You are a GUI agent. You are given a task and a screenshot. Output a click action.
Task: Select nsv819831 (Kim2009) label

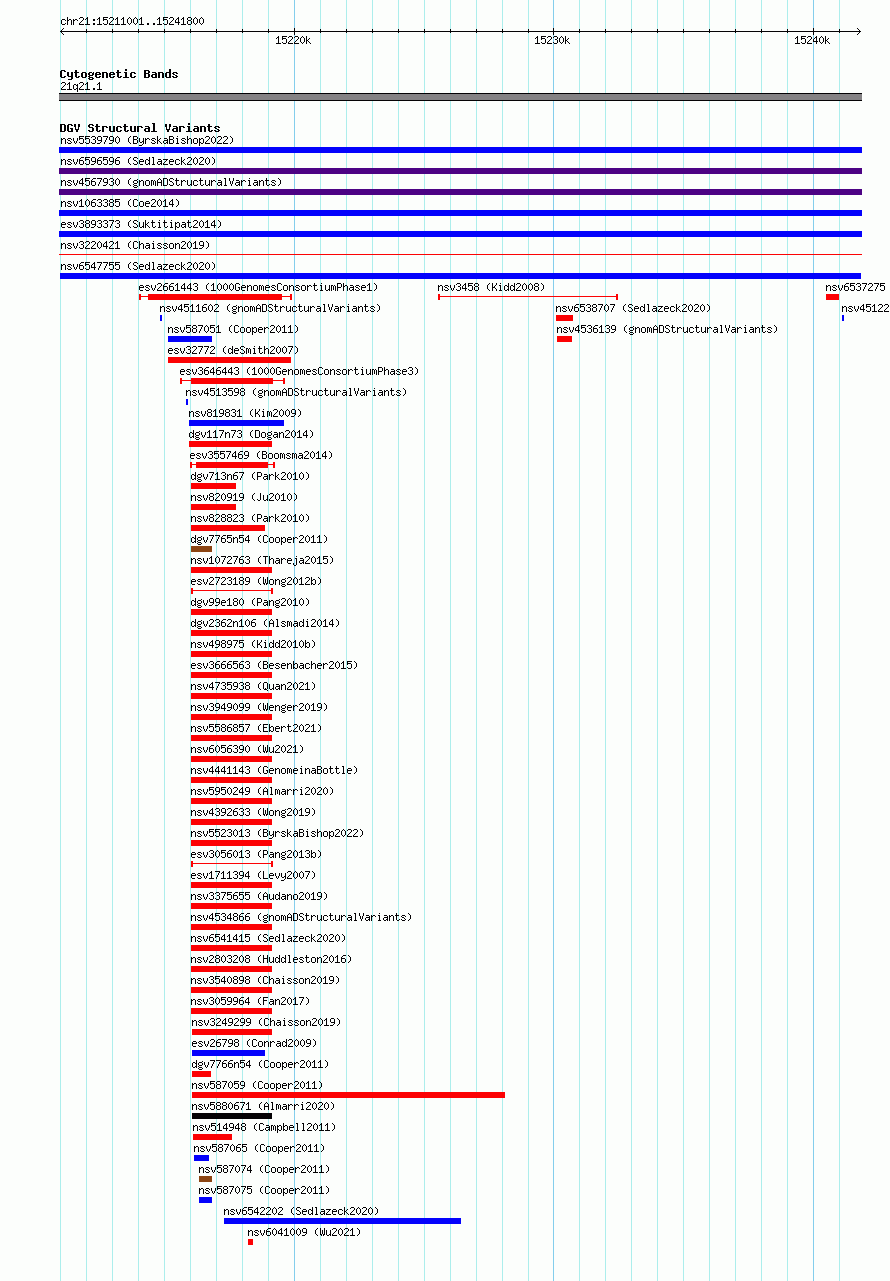pos(245,413)
